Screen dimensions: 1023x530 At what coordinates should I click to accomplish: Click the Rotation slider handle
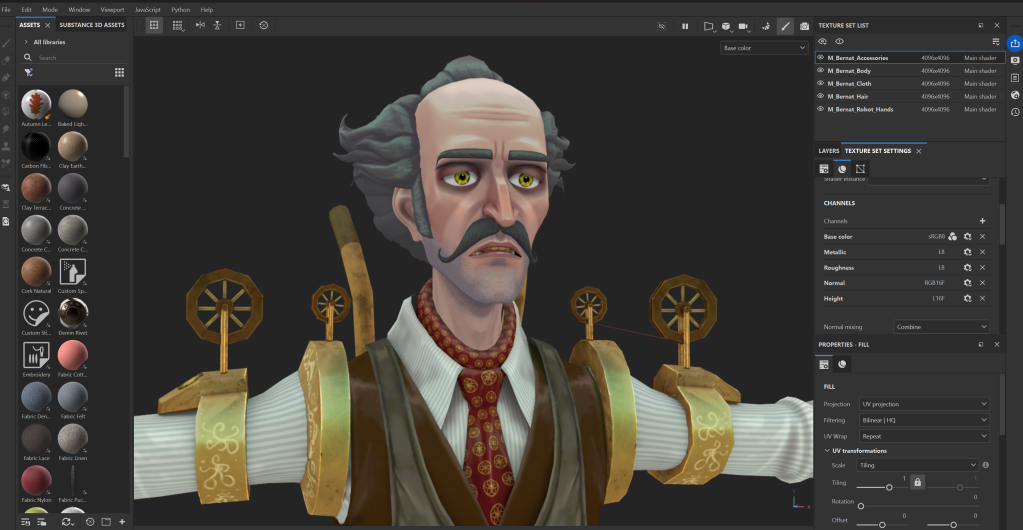point(861,506)
